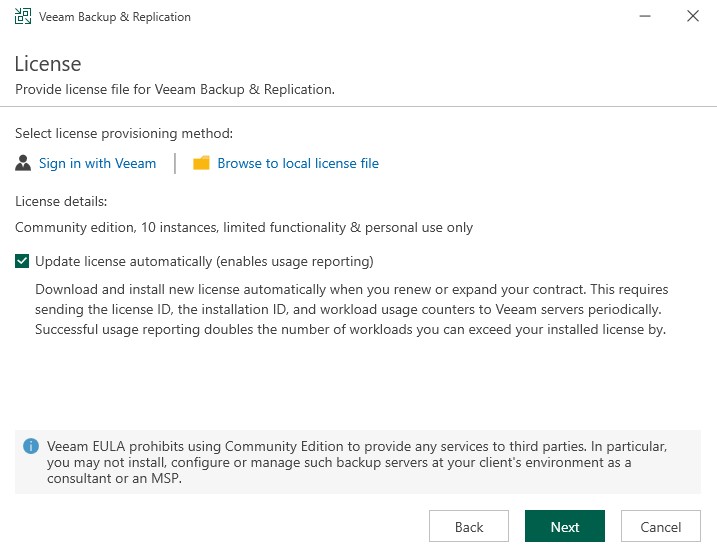Click the License page heading
Image resolution: width=717 pixels, height=557 pixels.
[x=48, y=64]
